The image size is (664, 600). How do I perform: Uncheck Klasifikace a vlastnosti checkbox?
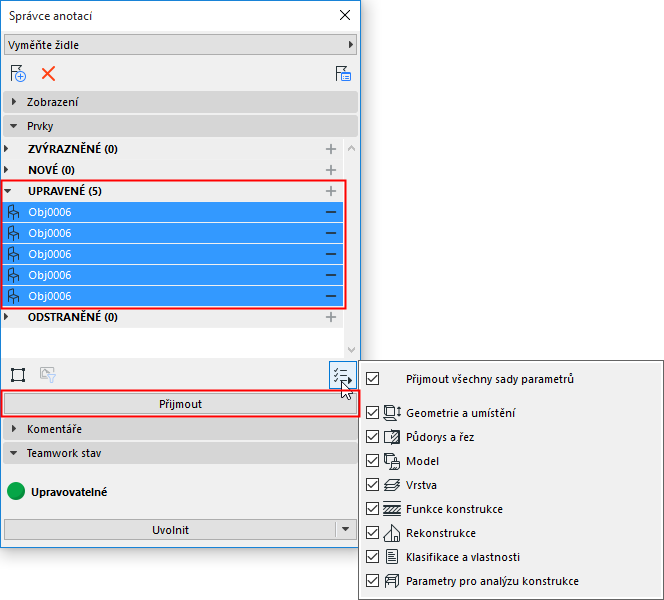(x=373, y=557)
